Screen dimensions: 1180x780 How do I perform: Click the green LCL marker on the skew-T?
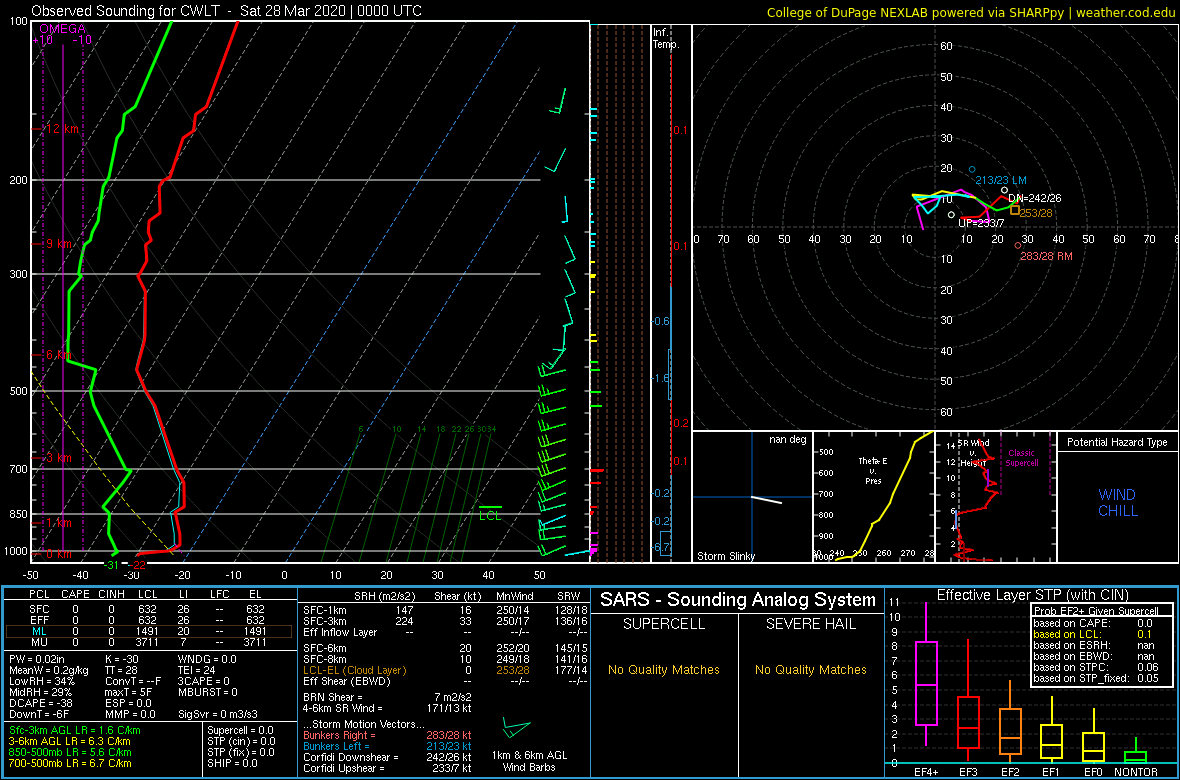tap(491, 513)
